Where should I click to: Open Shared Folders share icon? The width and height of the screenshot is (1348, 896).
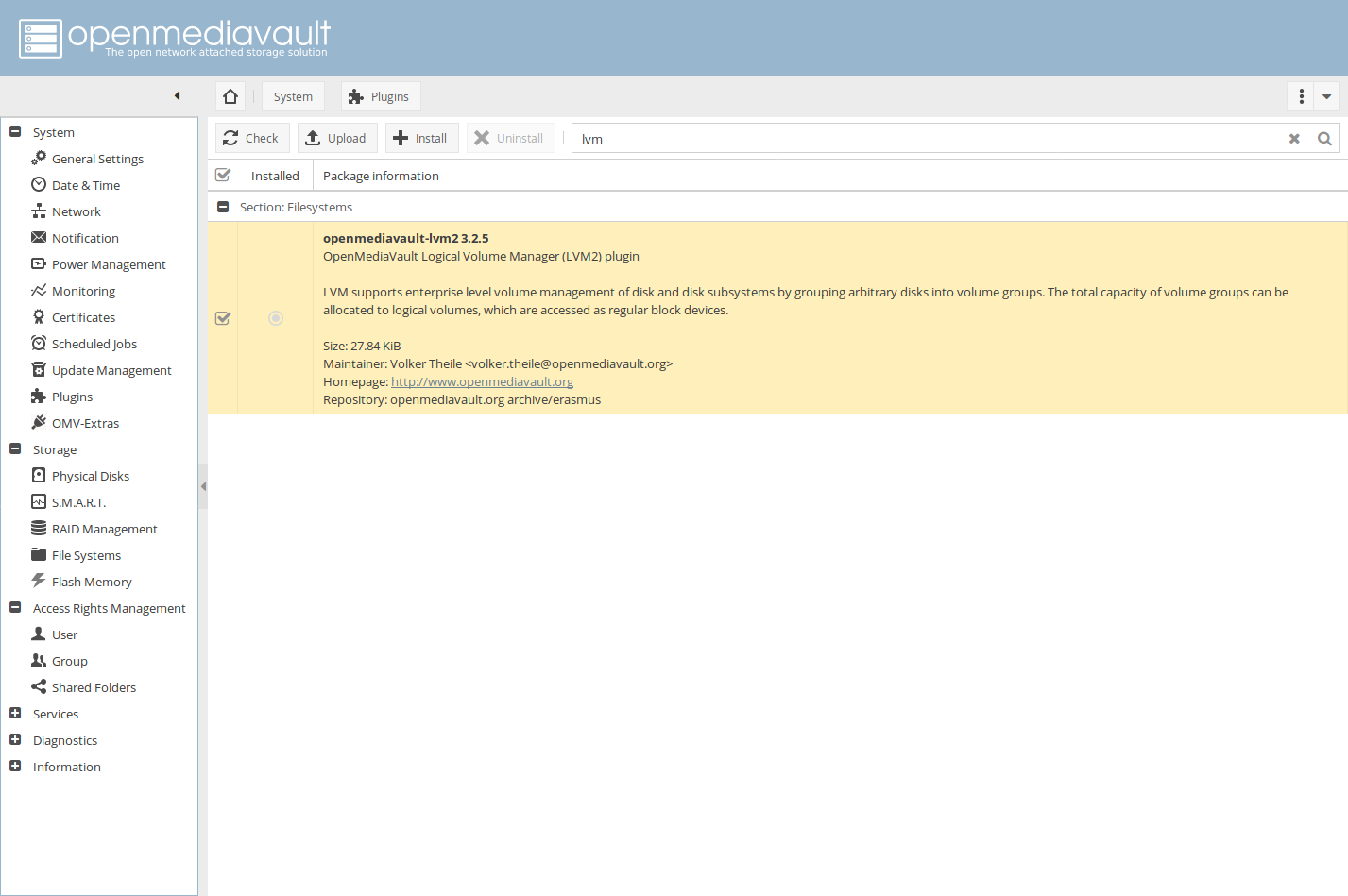point(39,686)
